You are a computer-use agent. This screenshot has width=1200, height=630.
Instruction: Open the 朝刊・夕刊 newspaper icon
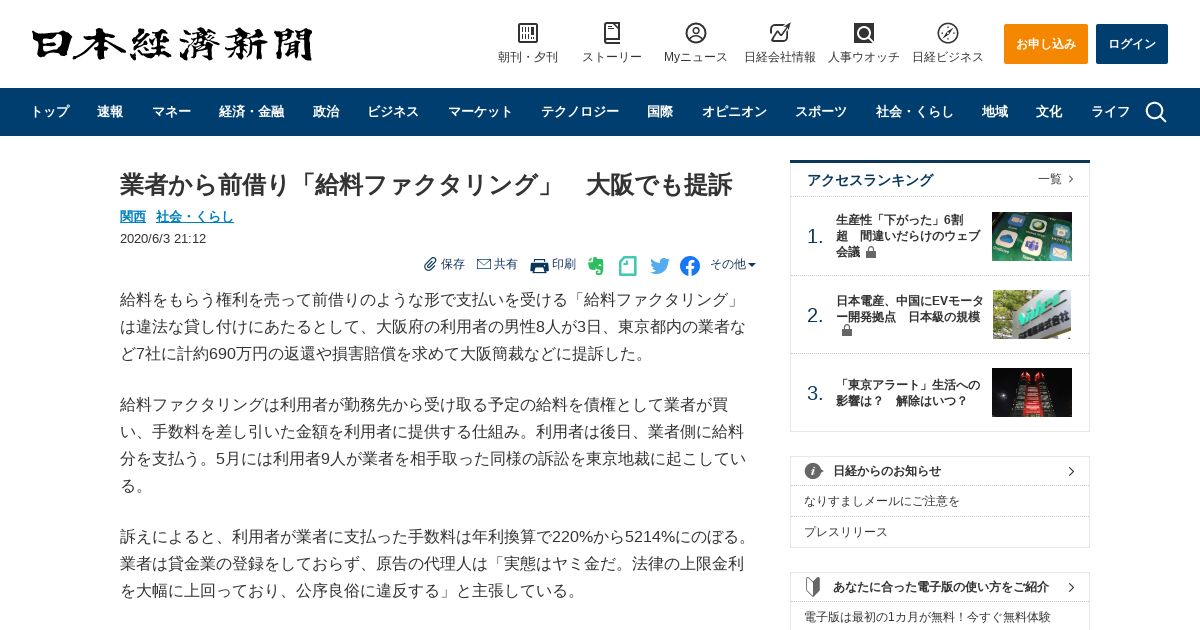(528, 33)
